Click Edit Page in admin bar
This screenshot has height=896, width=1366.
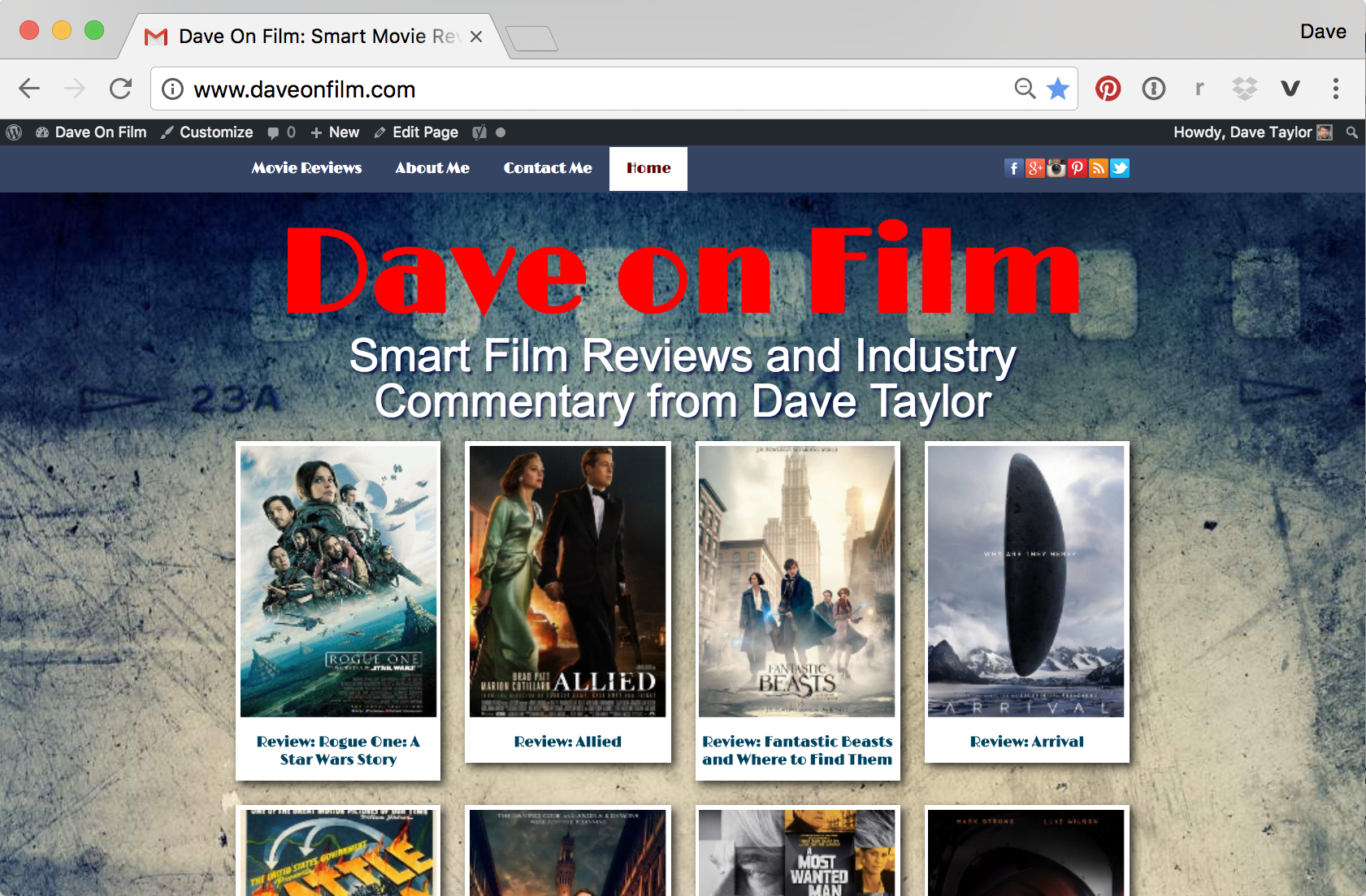pyautogui.click(x=416, y=132)
